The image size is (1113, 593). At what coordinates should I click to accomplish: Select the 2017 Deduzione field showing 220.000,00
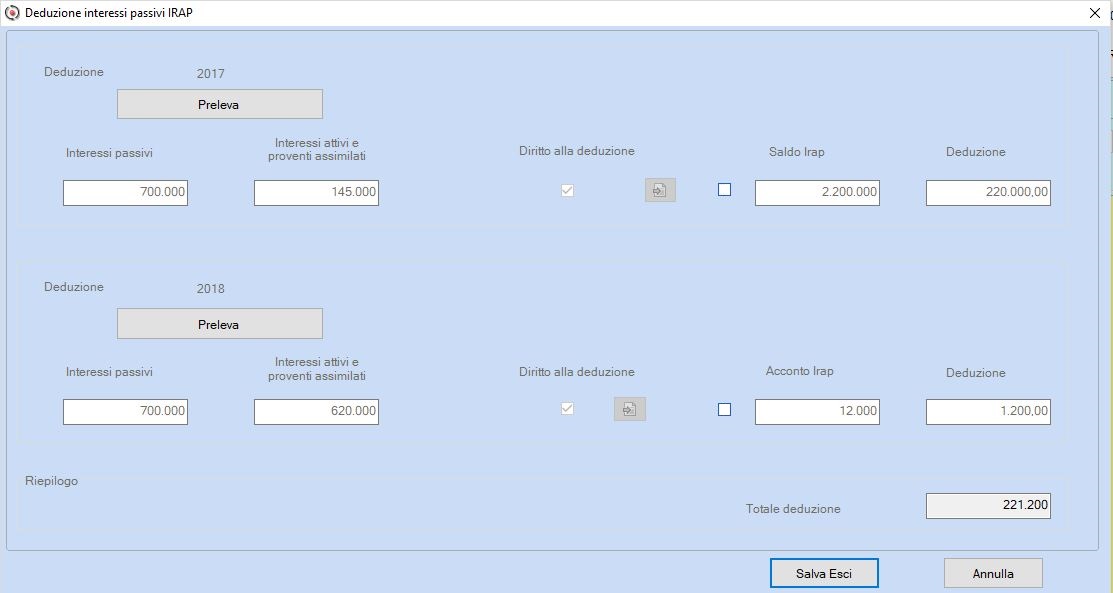(989, 192)
